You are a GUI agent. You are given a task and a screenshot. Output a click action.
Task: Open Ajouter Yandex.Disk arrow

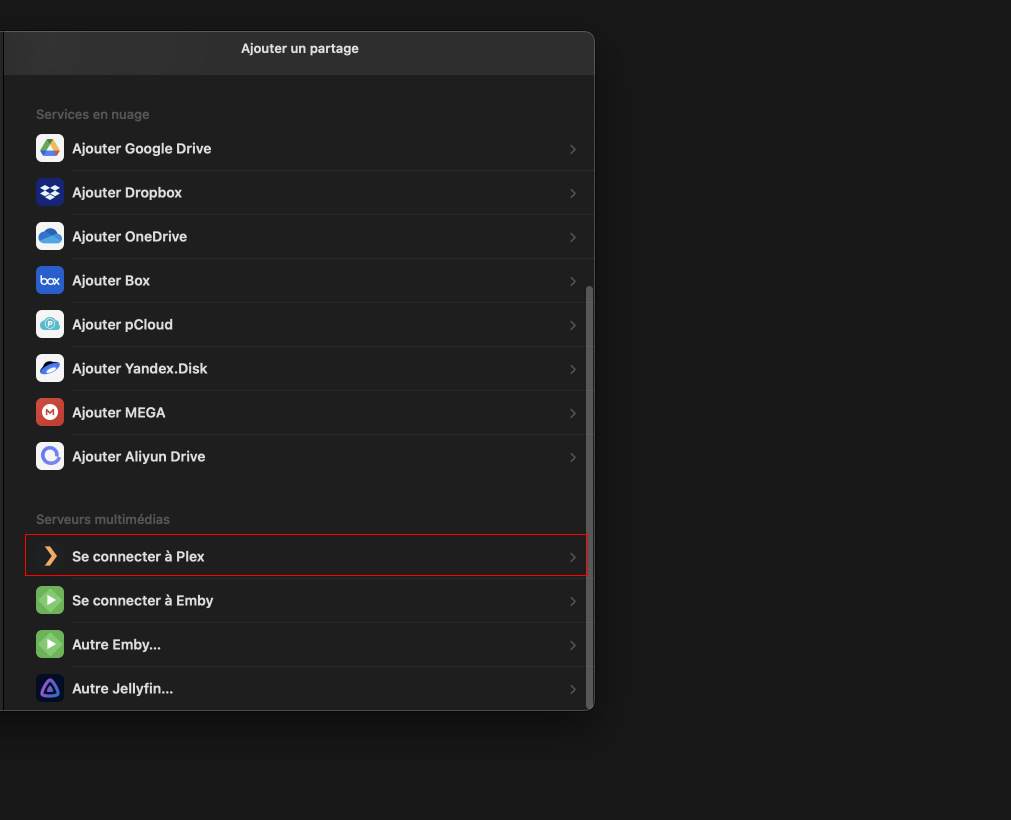573,369
